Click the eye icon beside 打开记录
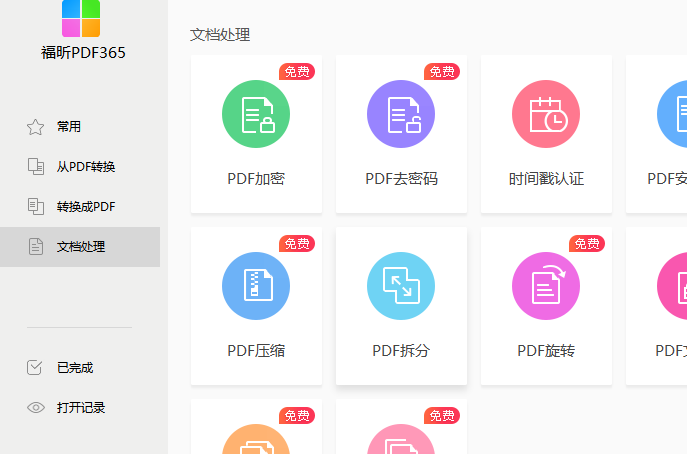The image size is (687, 454). tap(35, 408)
